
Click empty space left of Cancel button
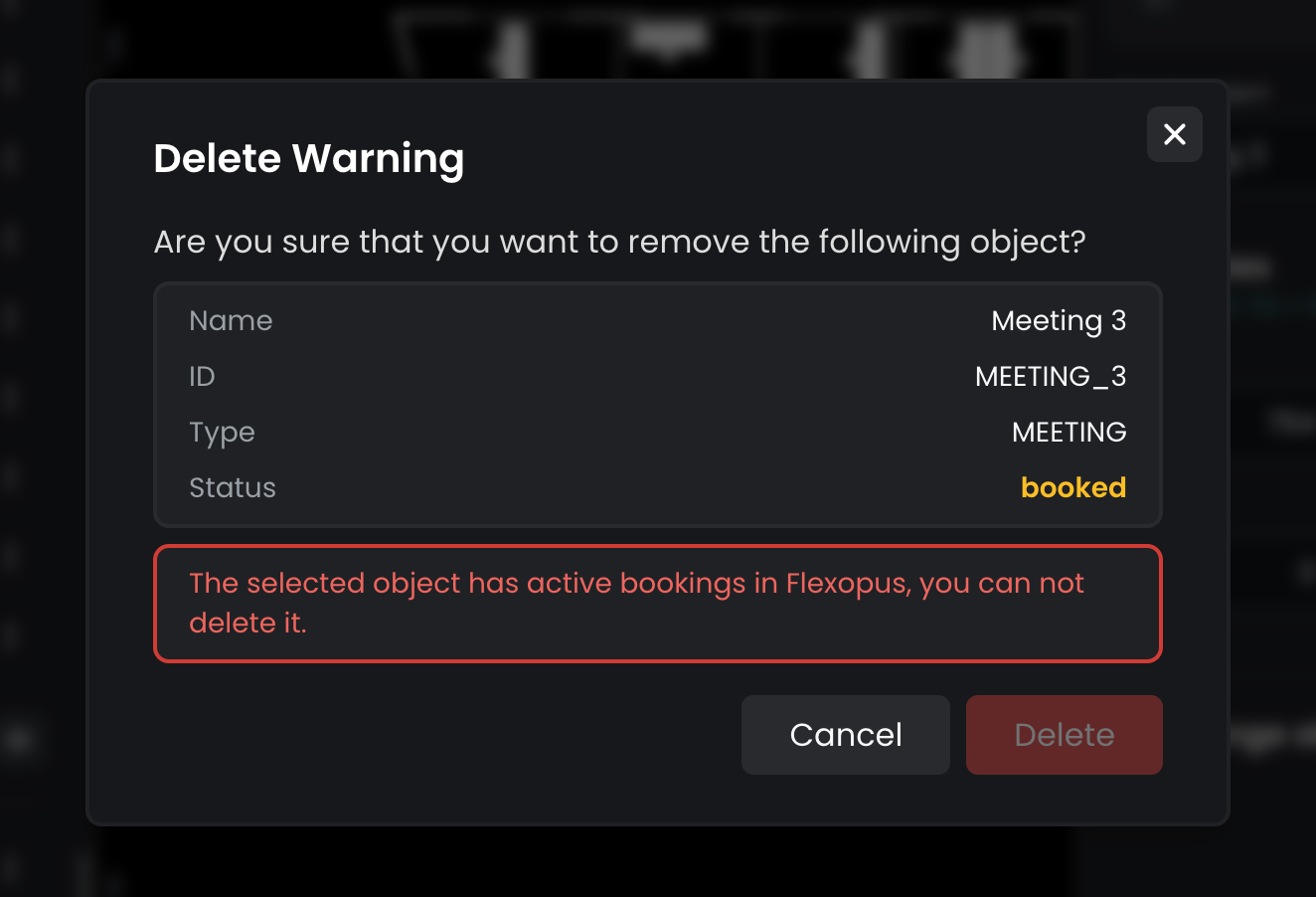pyautogui.click(x=447, y=735)
